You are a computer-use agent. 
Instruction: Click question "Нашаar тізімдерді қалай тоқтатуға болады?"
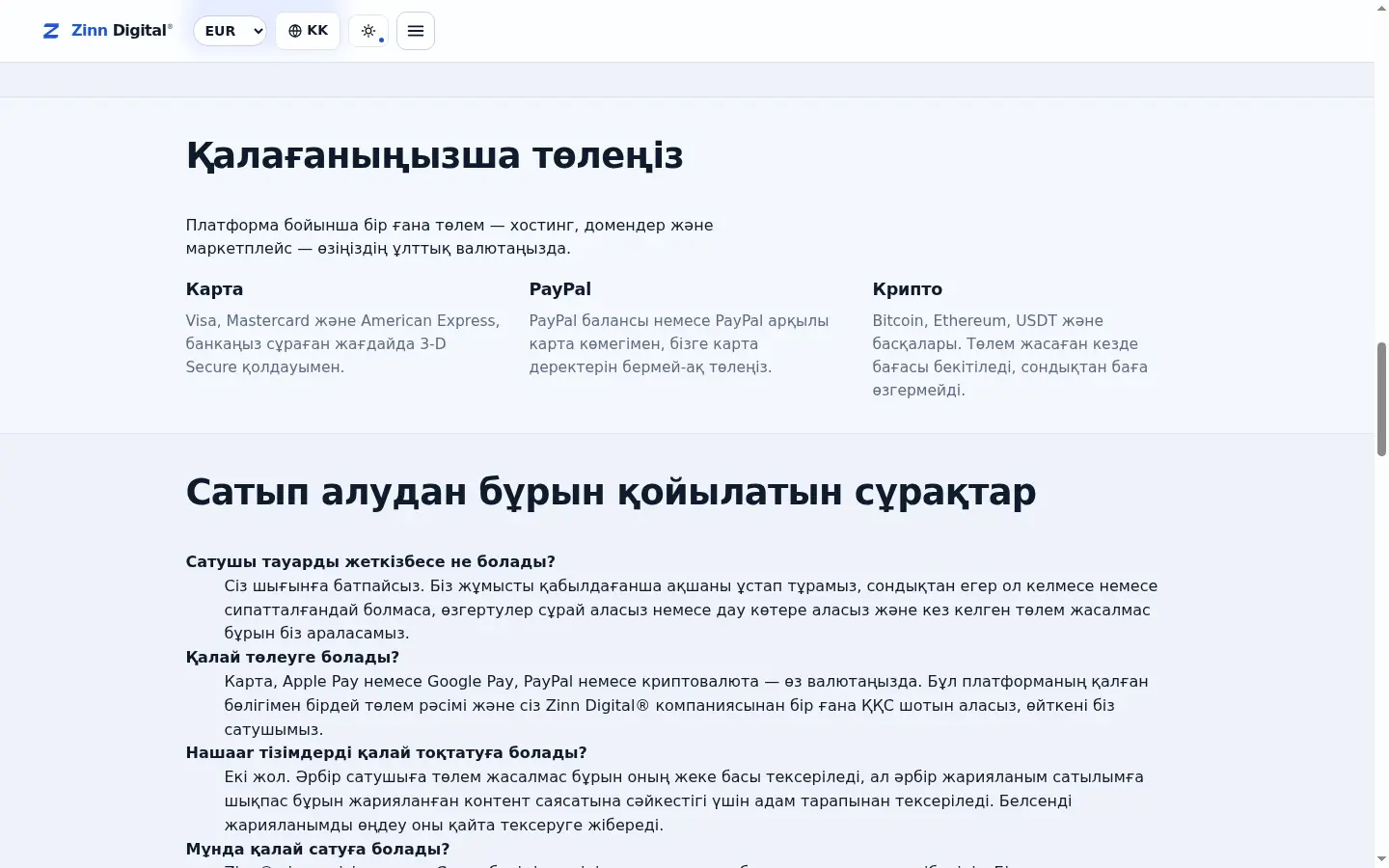(386, 753)
